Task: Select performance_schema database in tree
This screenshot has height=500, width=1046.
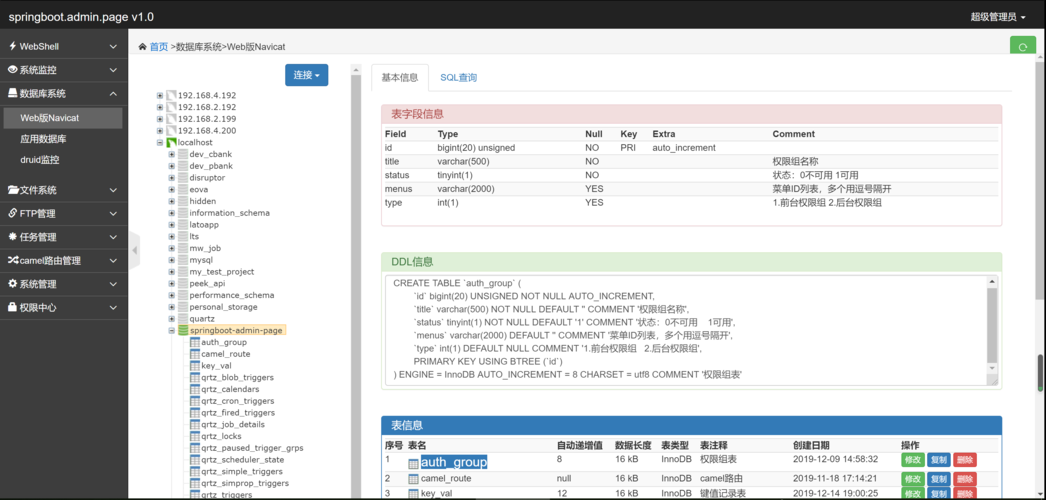Action: point(231,295)
